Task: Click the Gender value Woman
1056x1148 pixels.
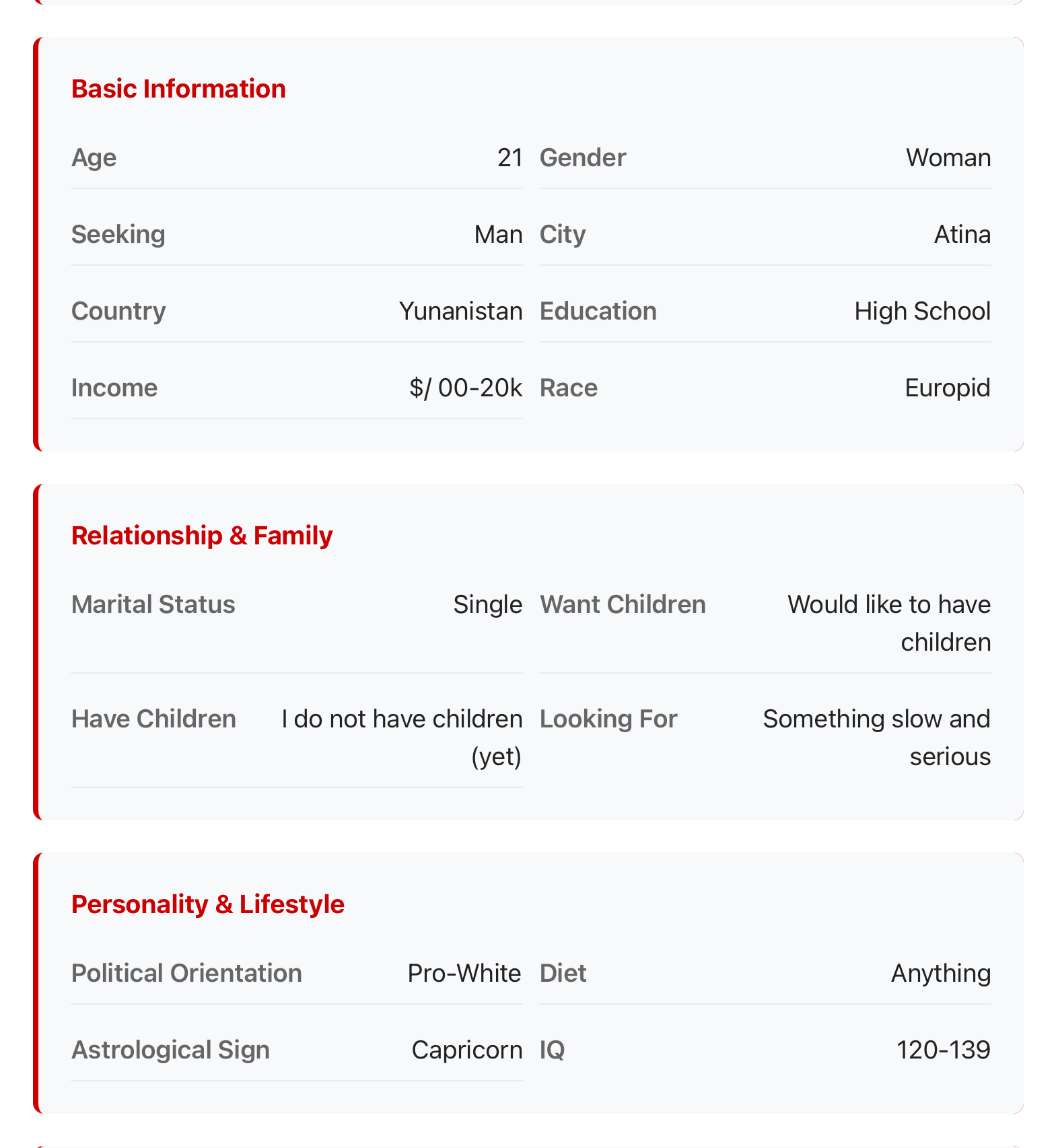Action: tap(948, 157)
